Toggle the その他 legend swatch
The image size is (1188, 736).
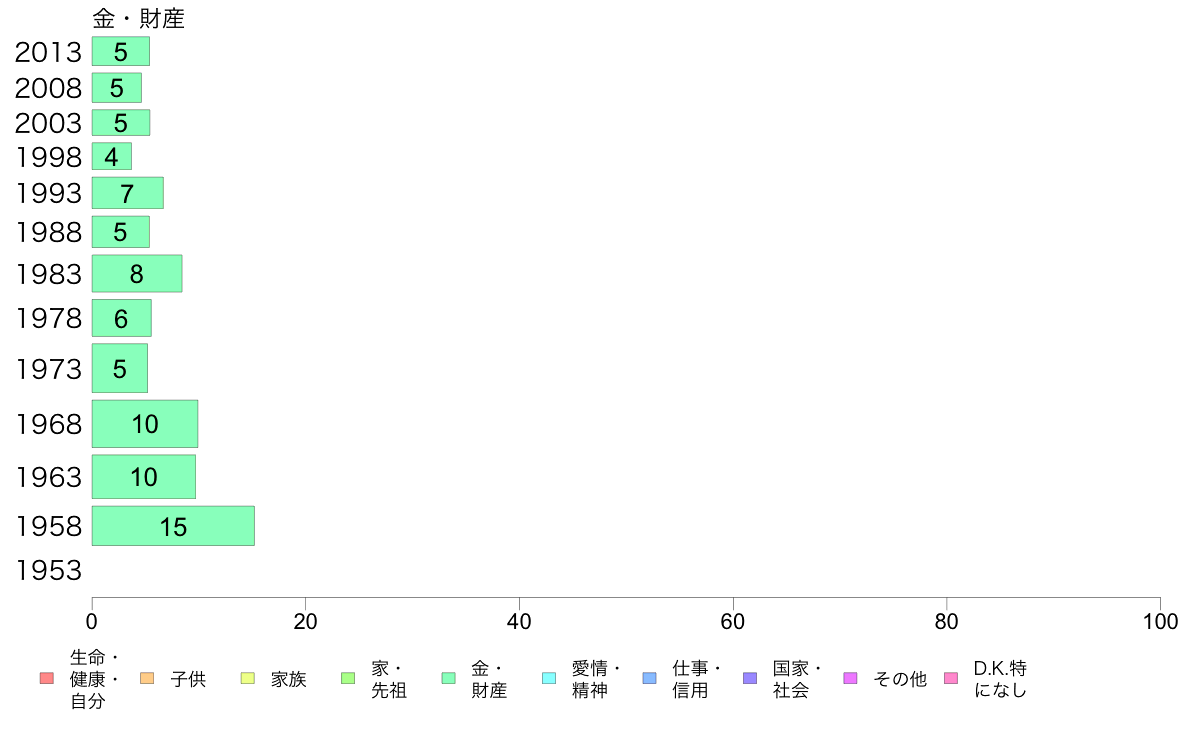[850, 678]
